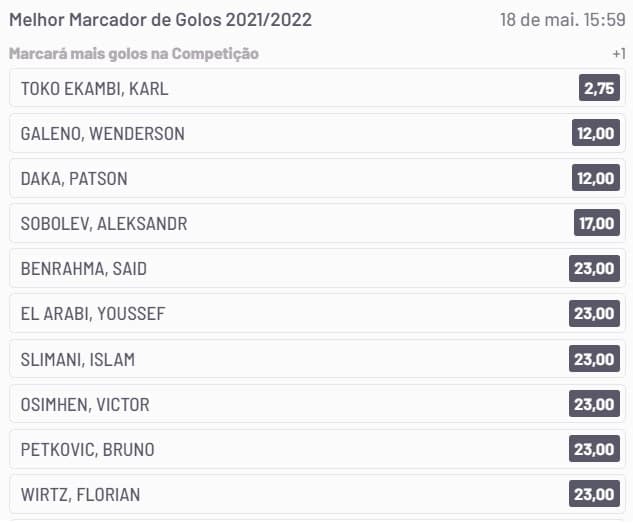Select the SLIMANI, ISLAM player name

tap(77, 359)
